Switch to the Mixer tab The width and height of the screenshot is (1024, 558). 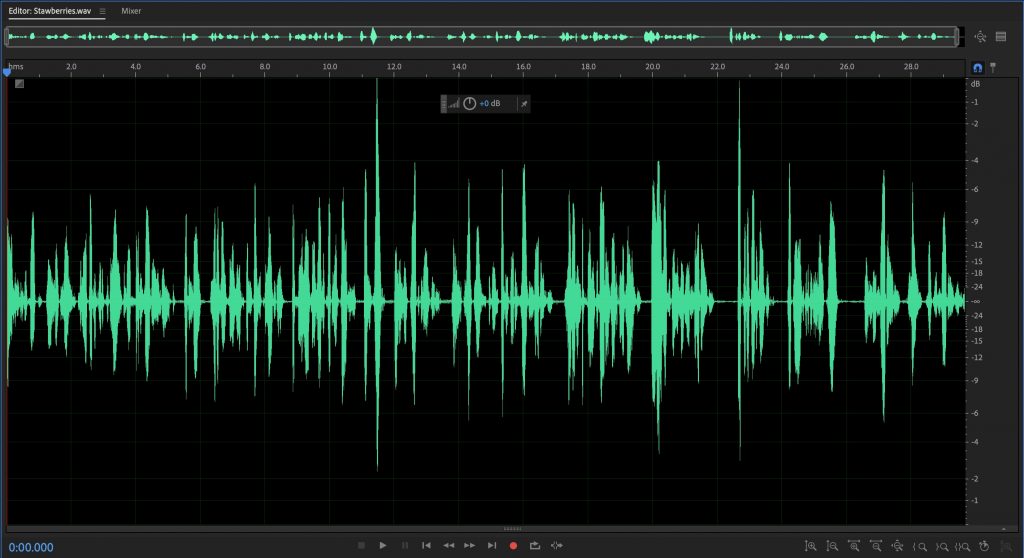click(x=131, y=10)
